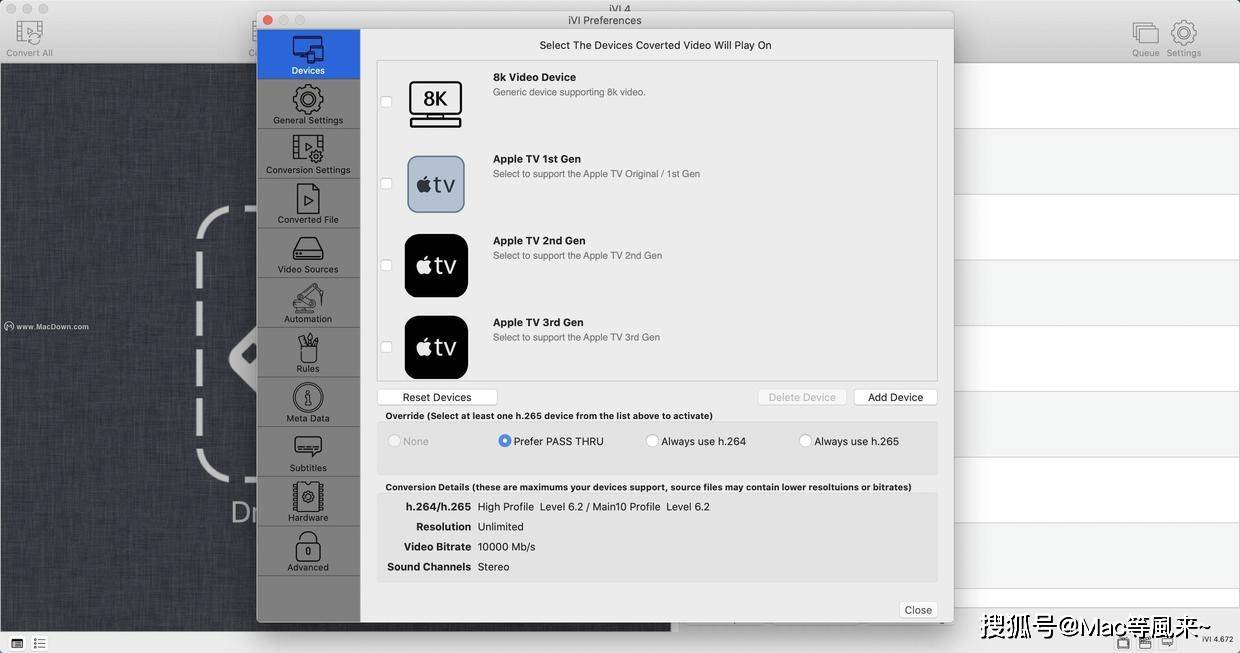Check the Apple TV 1st Gen device

click(386, 184)
